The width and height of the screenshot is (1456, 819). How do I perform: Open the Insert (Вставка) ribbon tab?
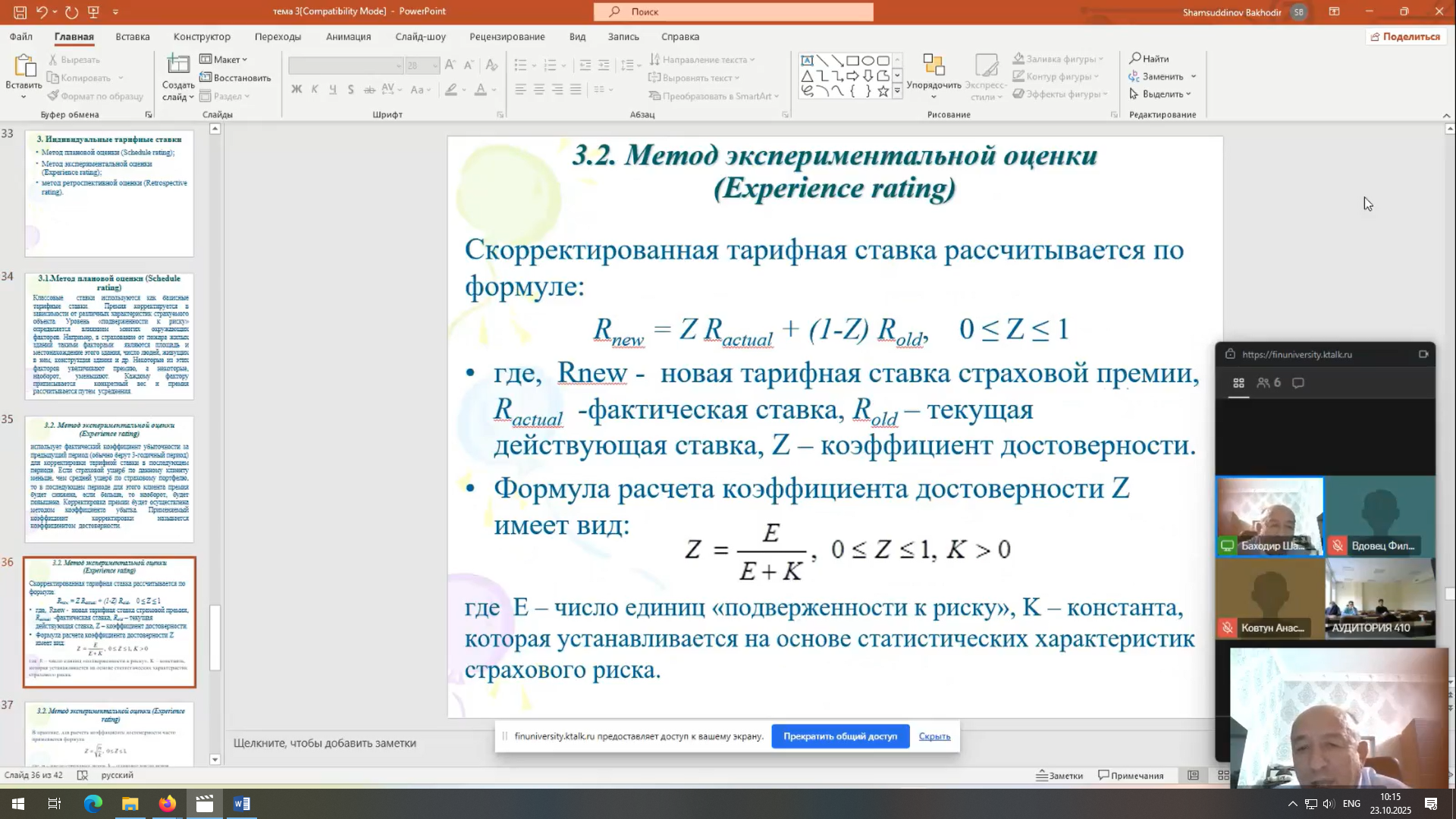point(133,36)
